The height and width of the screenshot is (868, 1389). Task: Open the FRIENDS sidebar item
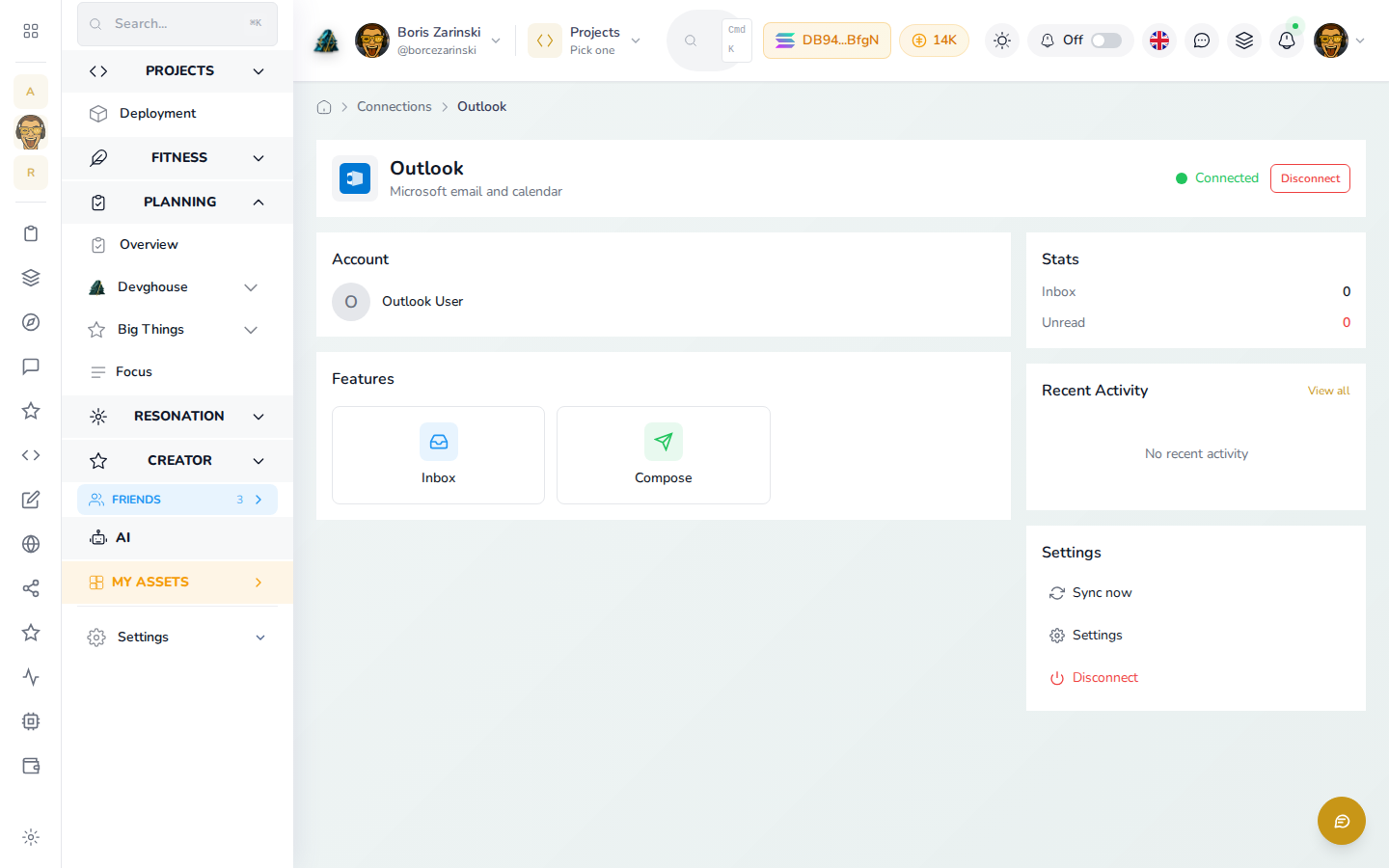(x=177, y=500)
